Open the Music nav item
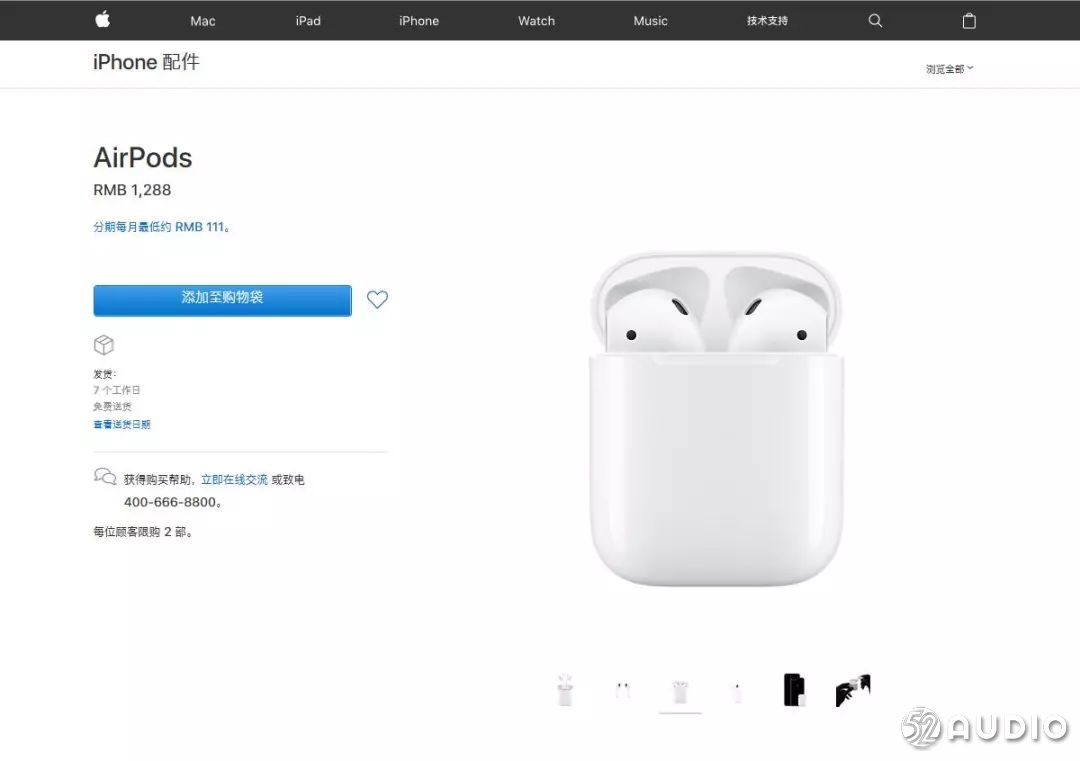Image resolution: width=1080 pixels, height=761 pixels. (x=650, y=21)
